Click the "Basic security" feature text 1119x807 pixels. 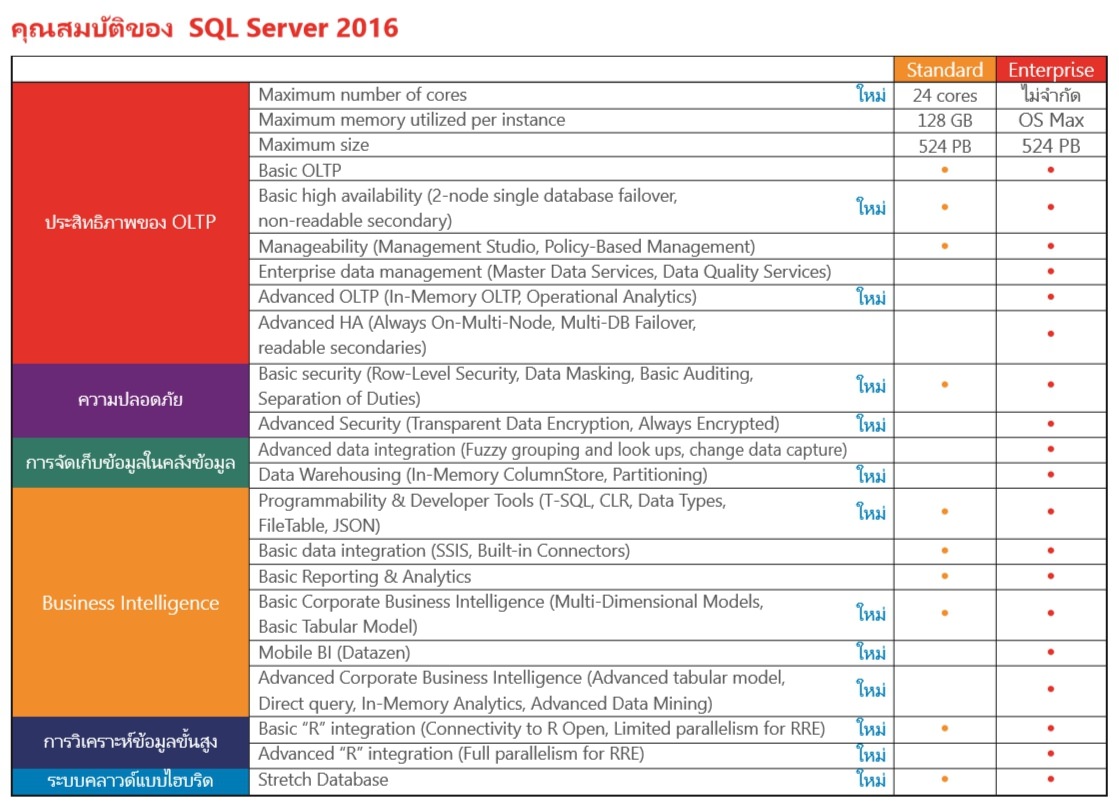[505, 386]
